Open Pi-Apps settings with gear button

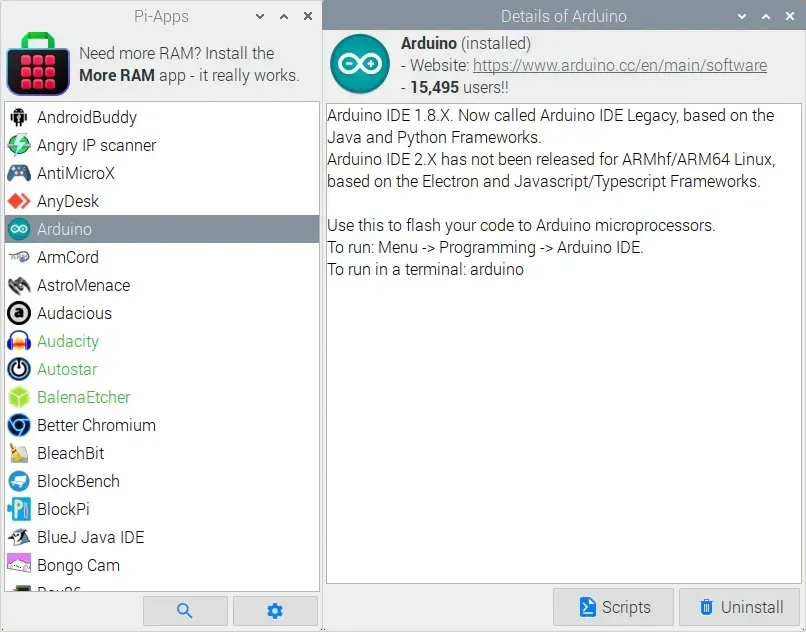click(x=275, y=611)
